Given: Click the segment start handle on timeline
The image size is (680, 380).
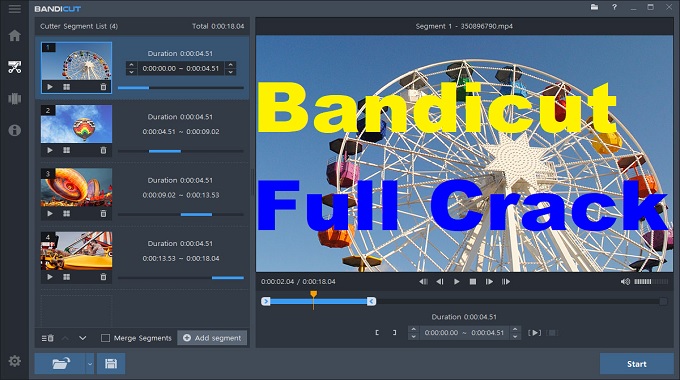Looking at the screenshot, I should pyautogui.click(x=266, y=301).
